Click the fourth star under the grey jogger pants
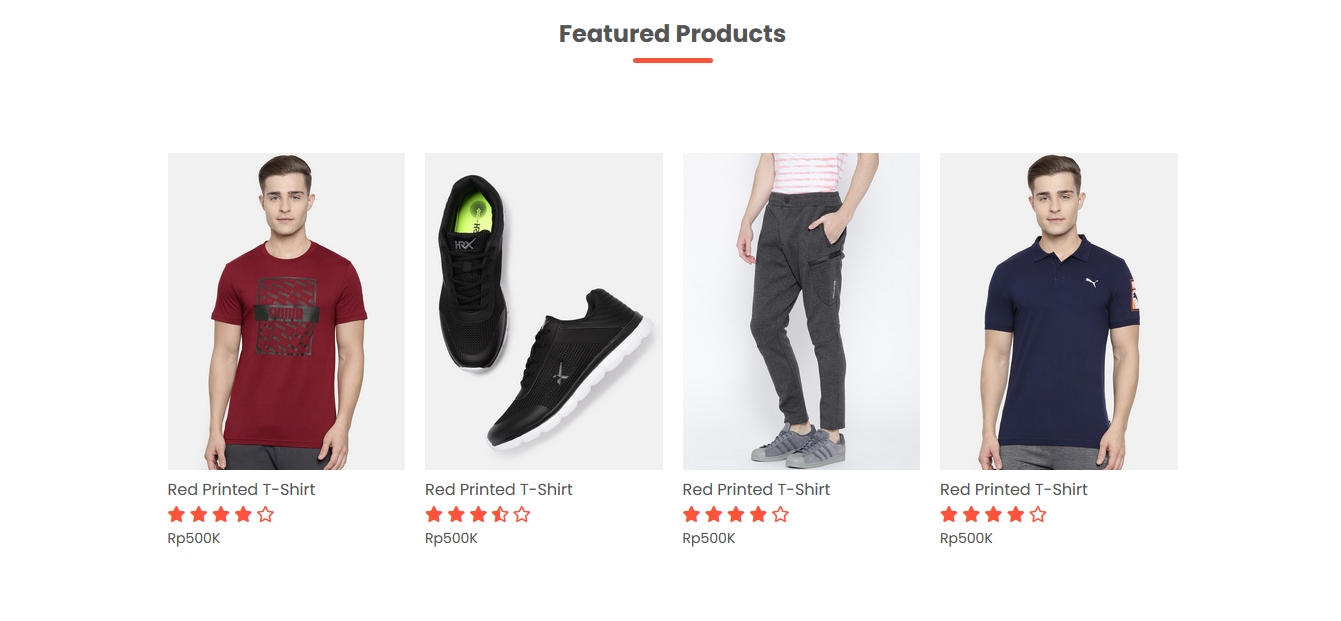The image size is (1341, 621). 758,515
